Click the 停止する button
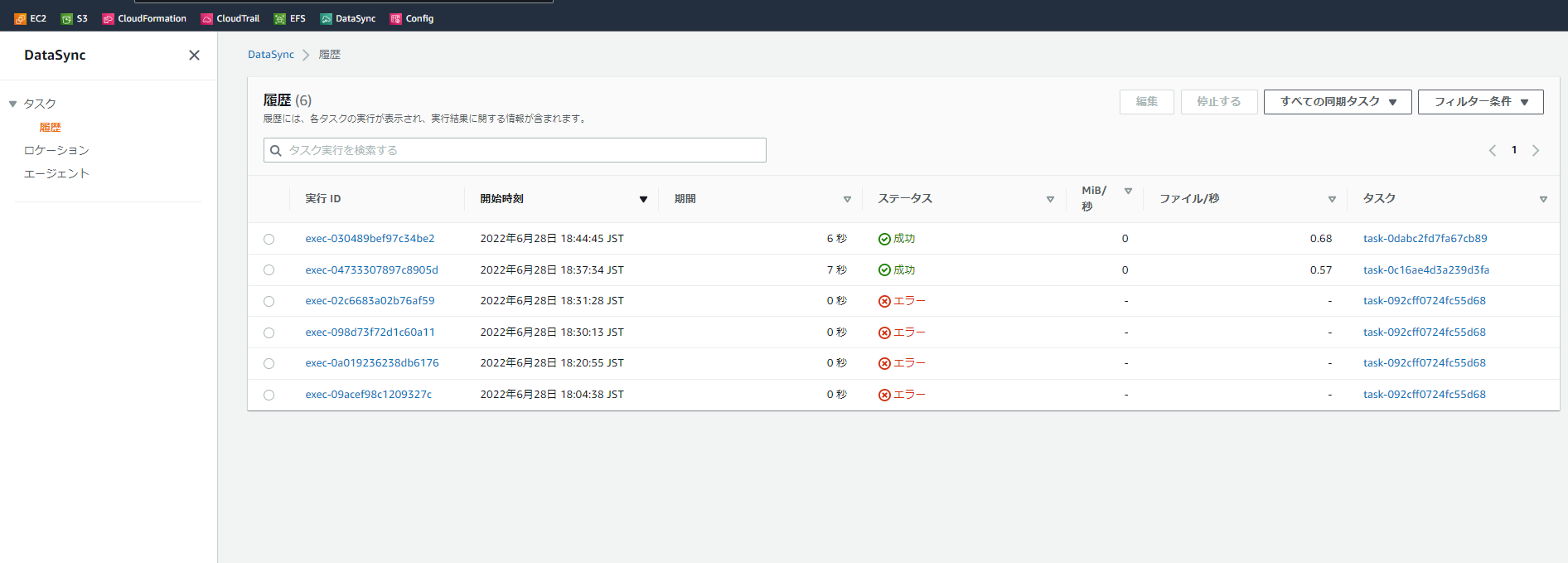The width and height of the screenshot is (1568, 563). pos(1219,101)
